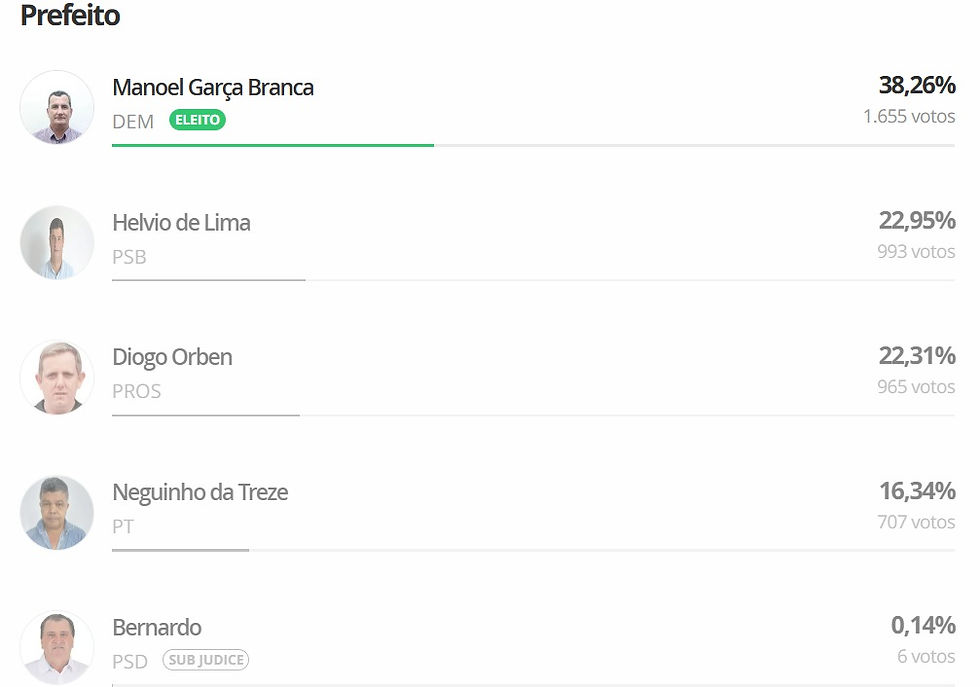Click the green ELEITO badge
980x687 pixels.
197,121
